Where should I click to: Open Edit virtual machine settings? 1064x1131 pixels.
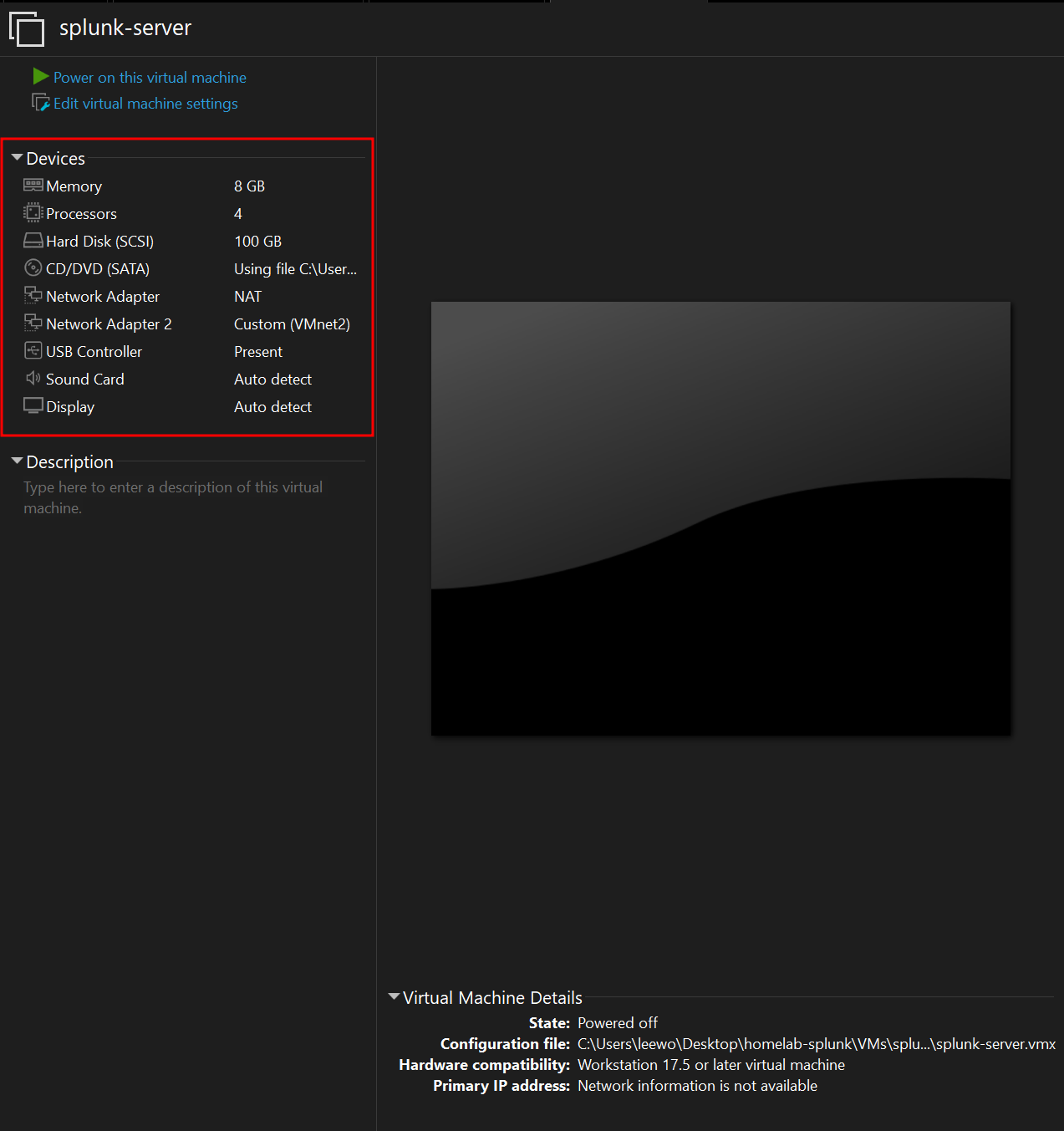(145, 104)
